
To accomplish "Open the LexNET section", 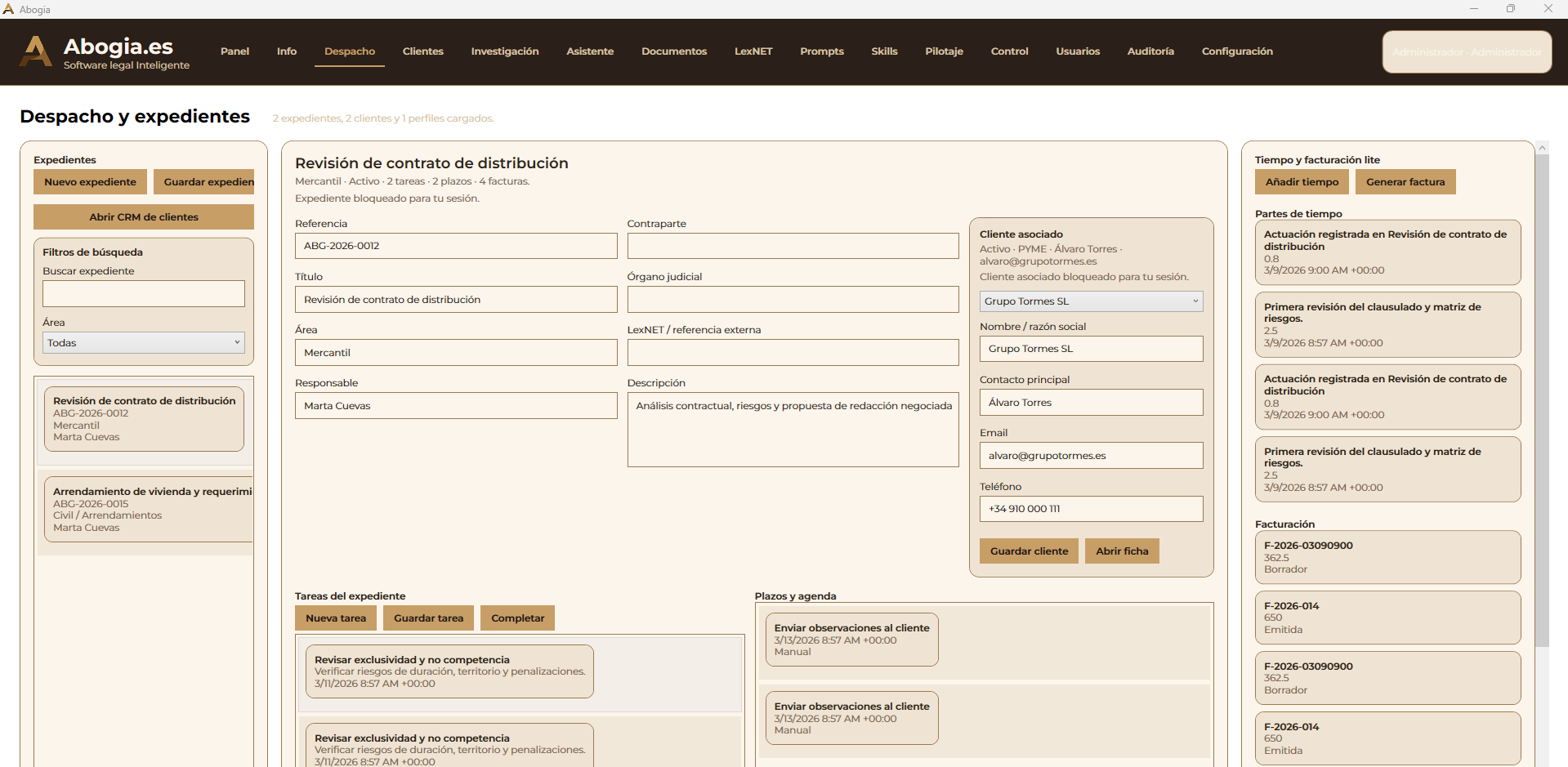I will pyautogui.click(x=753, y=51).
